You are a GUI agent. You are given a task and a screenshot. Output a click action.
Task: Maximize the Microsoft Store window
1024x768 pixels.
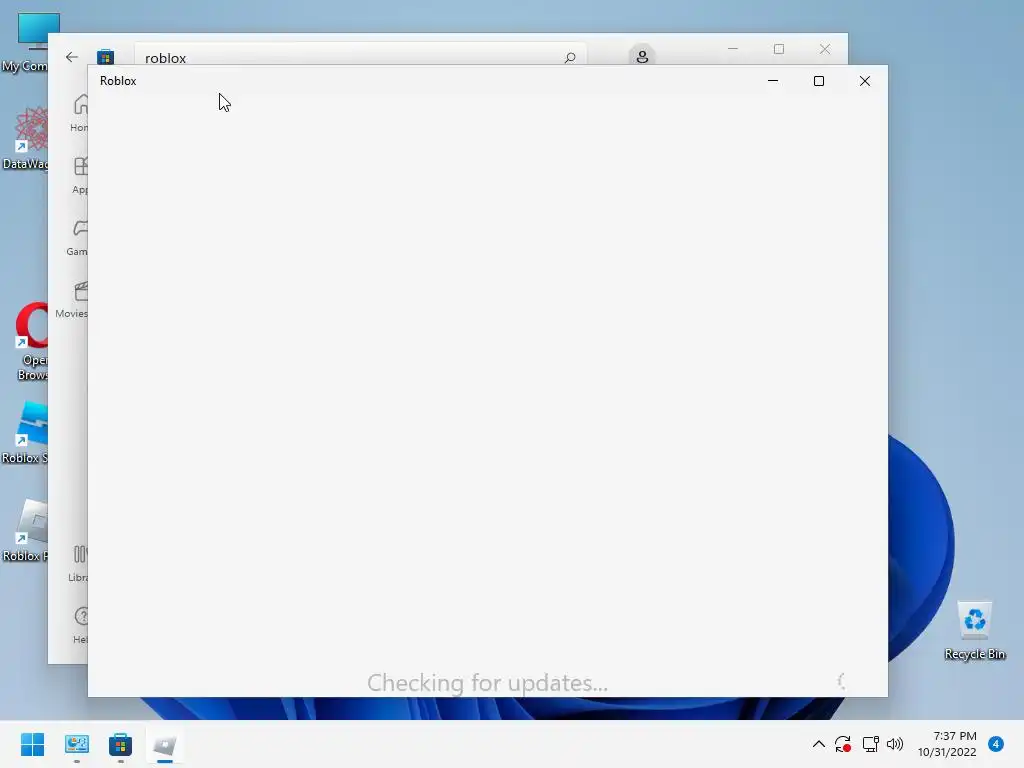778,49
